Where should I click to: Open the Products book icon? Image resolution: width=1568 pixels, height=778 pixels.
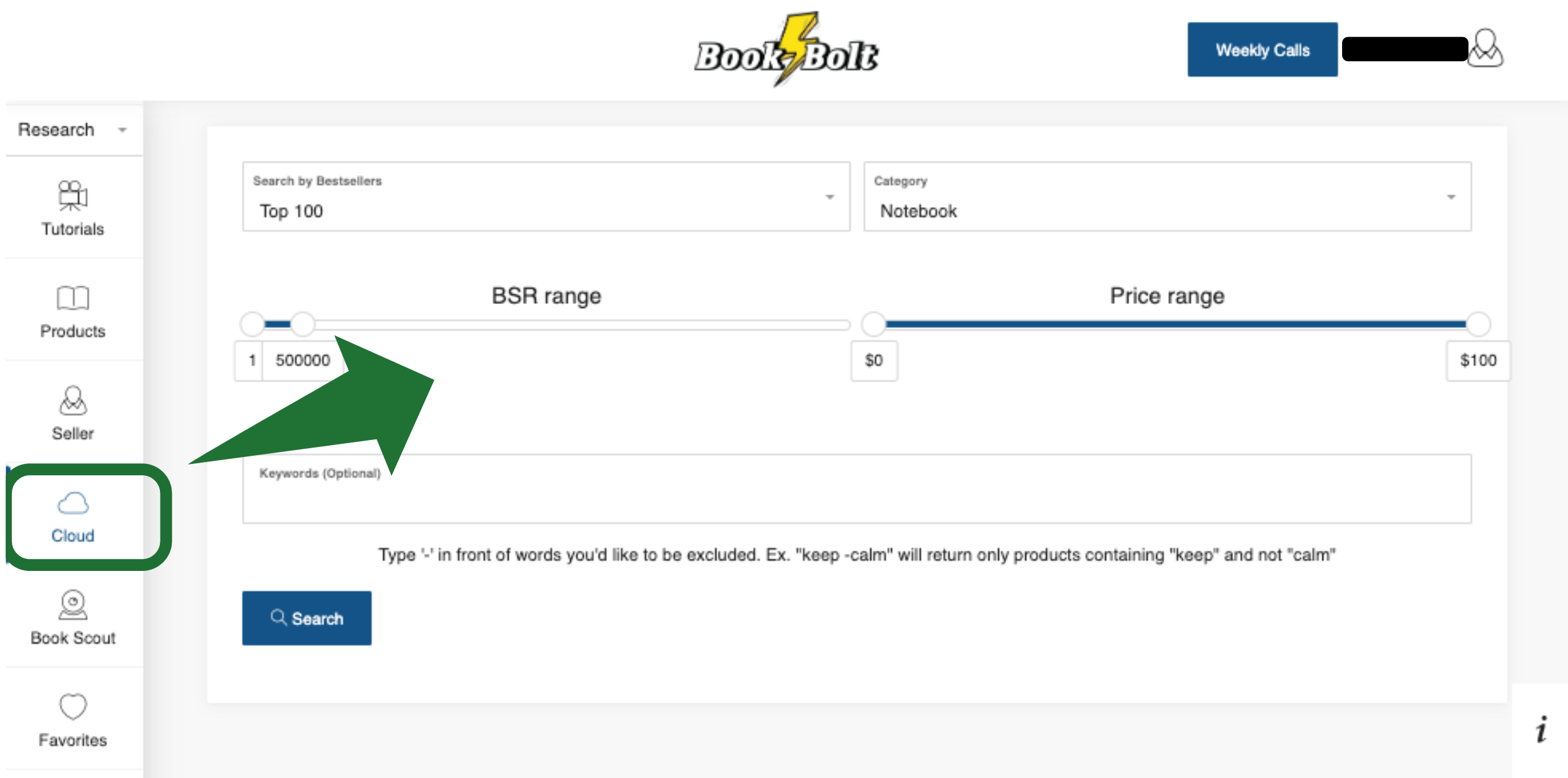click(x=72, y=298)
